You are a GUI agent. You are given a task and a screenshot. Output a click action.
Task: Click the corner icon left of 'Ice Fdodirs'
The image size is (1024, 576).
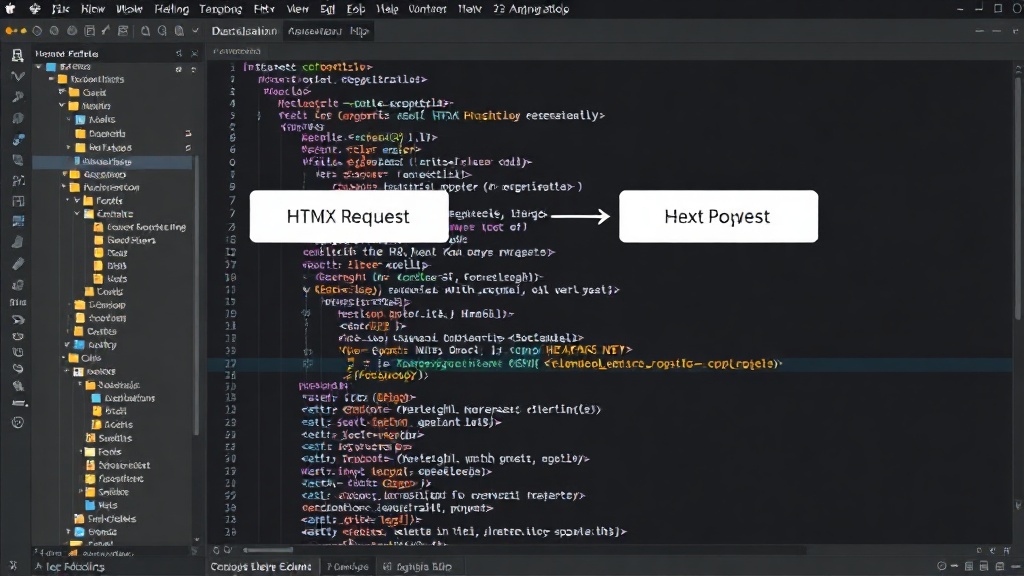point(12,566)
